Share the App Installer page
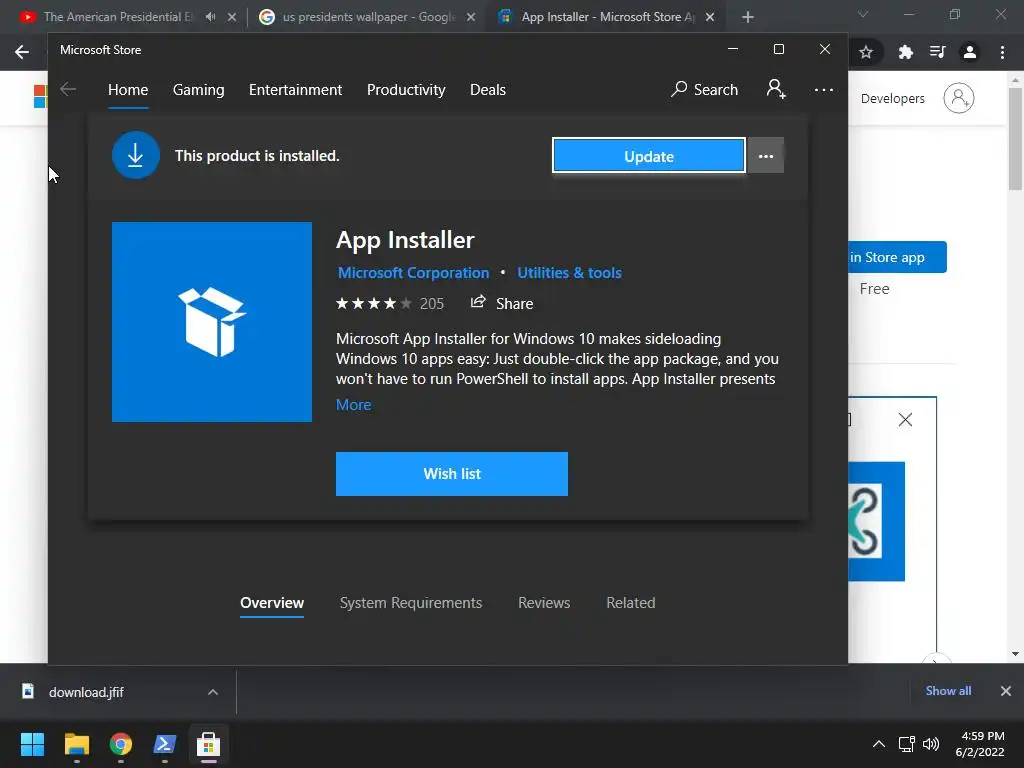1024x768 pixels. [x=502, y=303]
